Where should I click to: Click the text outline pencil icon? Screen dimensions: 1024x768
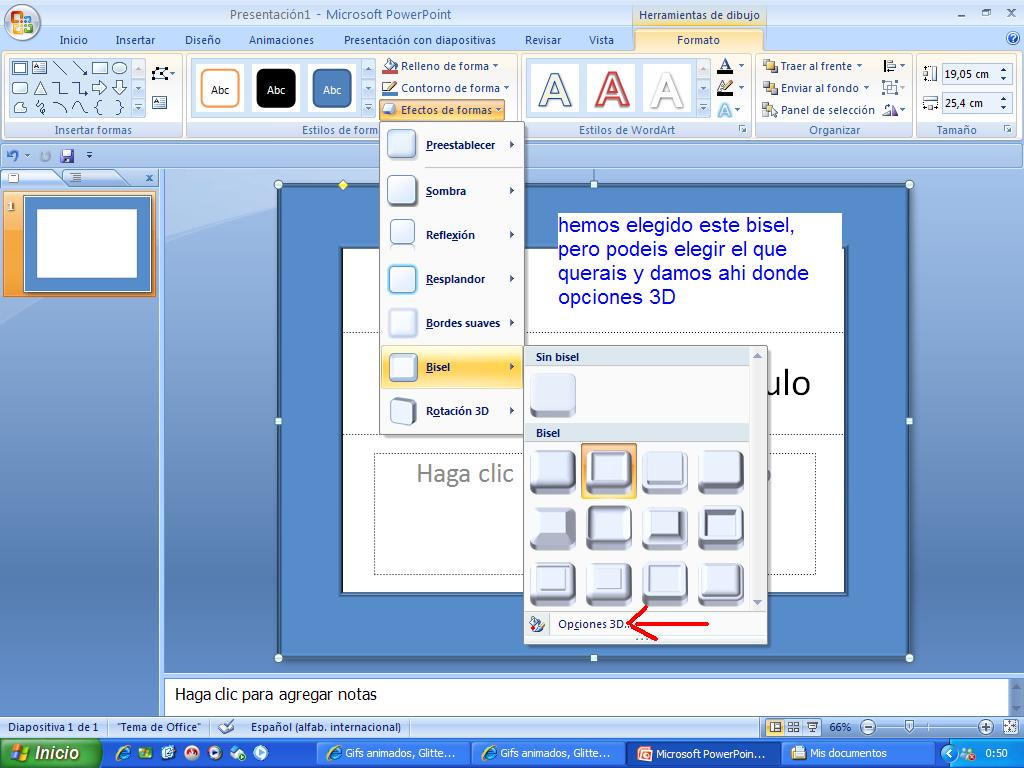pyautogui.click(x=725, y=88)
